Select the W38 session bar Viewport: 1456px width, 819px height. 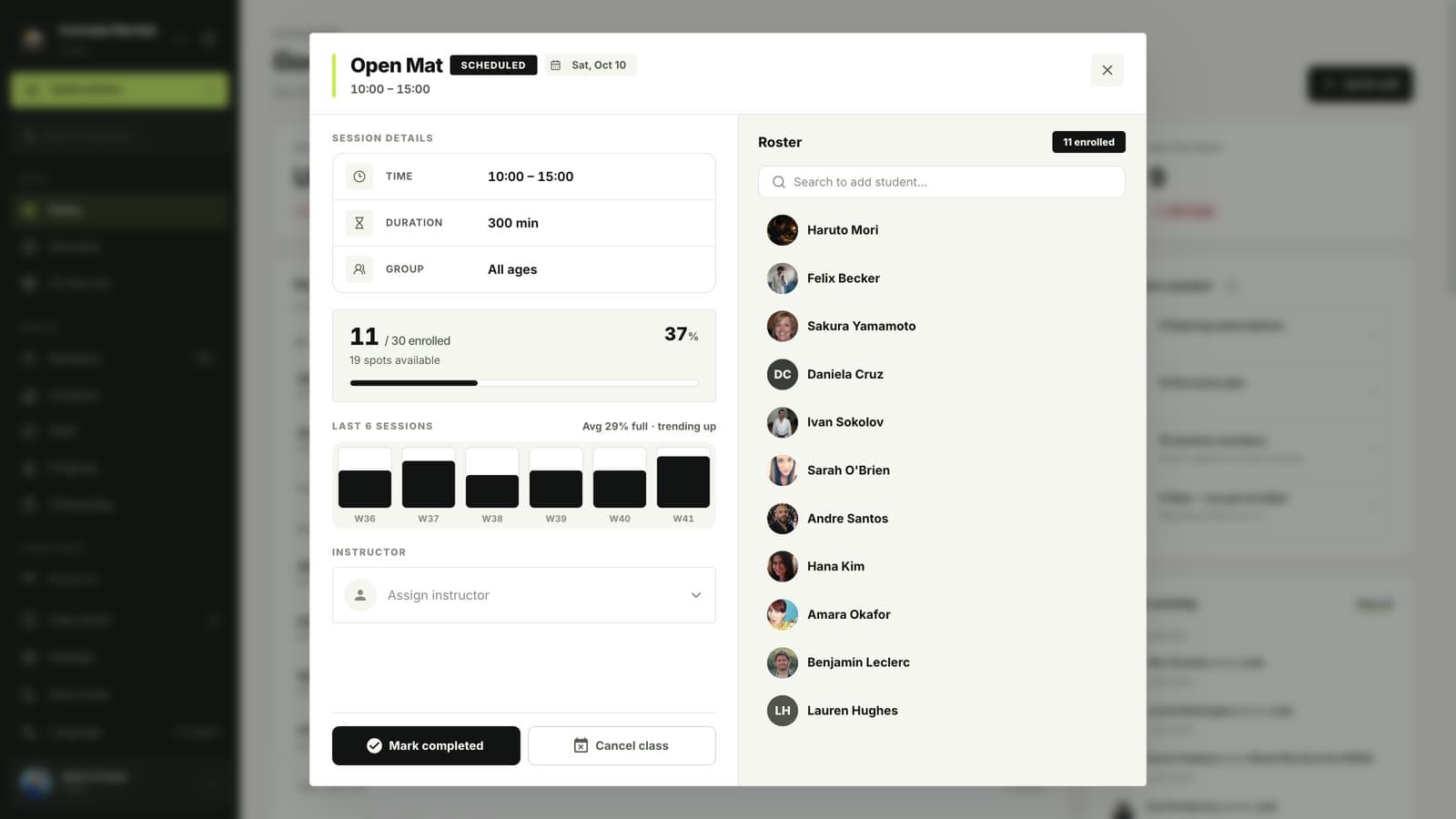pyautogui.click(x=492, y=478)
